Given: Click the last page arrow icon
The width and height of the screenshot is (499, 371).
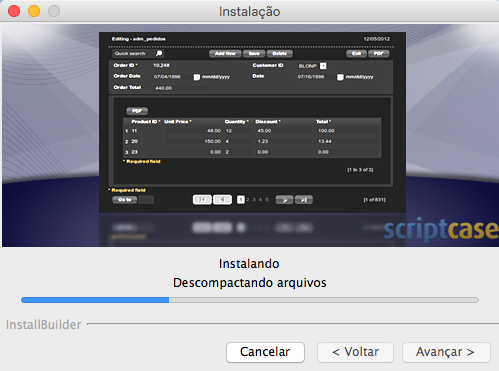Looking at the screenshot, I should pos(304,200).
